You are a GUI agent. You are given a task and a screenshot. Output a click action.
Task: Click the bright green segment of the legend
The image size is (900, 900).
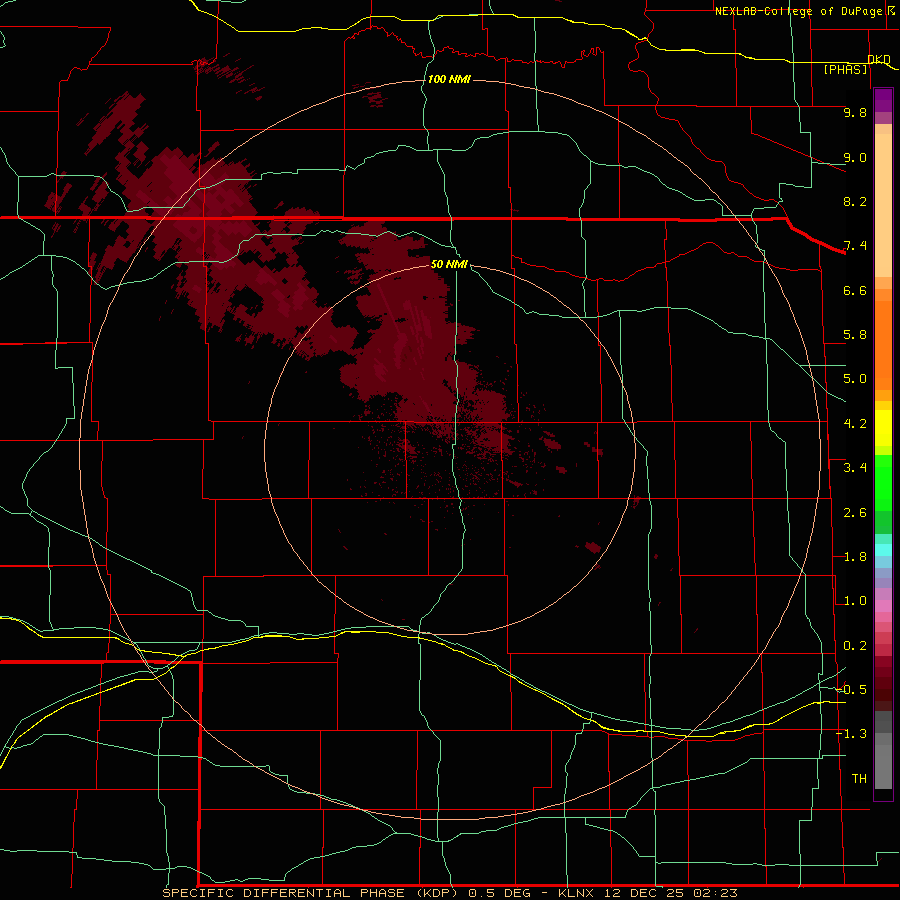click(x=883, y=483)
